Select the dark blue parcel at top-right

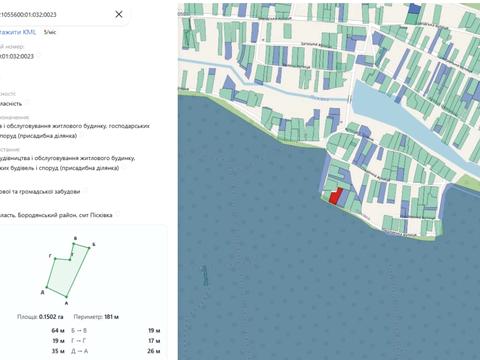click(414, 9)
